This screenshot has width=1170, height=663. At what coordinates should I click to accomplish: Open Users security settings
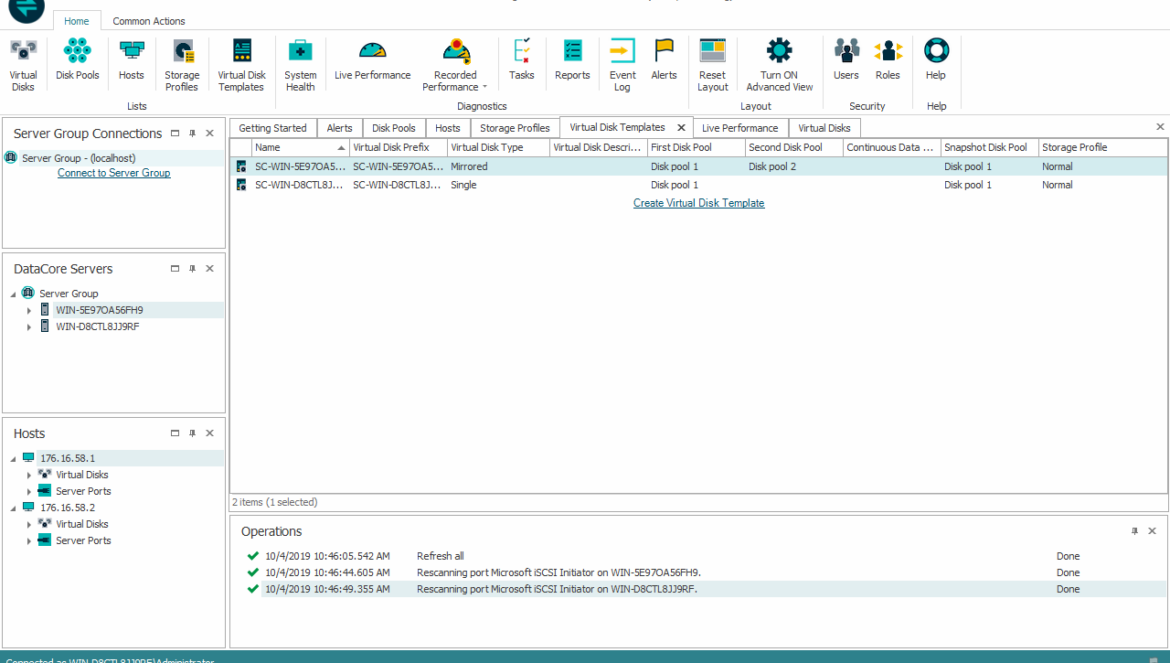click(x=846, y=60)
